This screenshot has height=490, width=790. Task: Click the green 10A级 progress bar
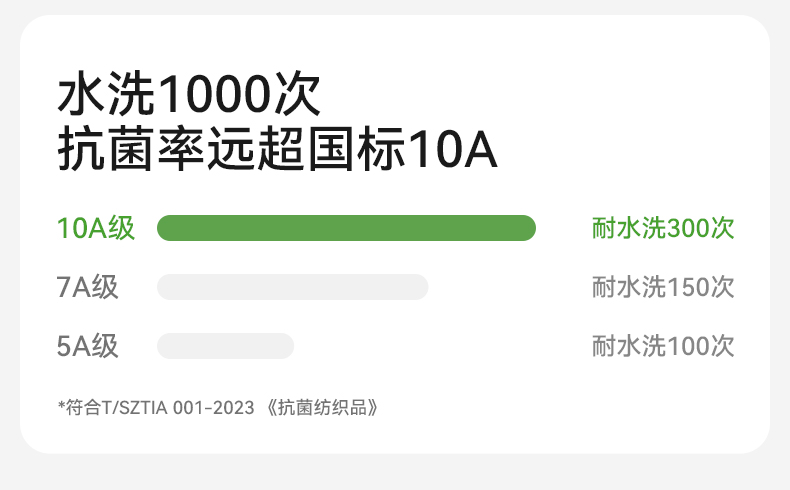pos(346,228)
